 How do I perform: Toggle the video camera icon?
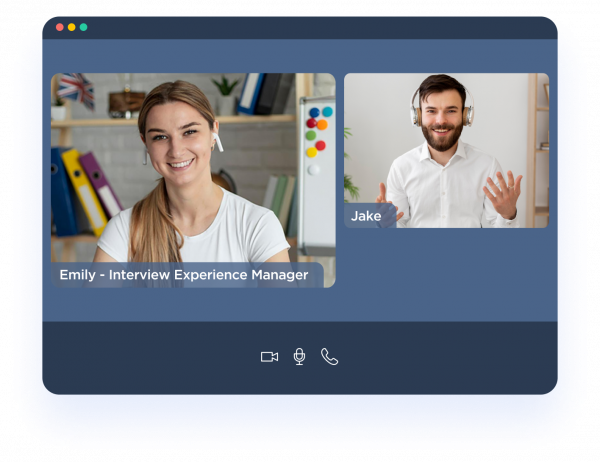(x=269, y=357)
